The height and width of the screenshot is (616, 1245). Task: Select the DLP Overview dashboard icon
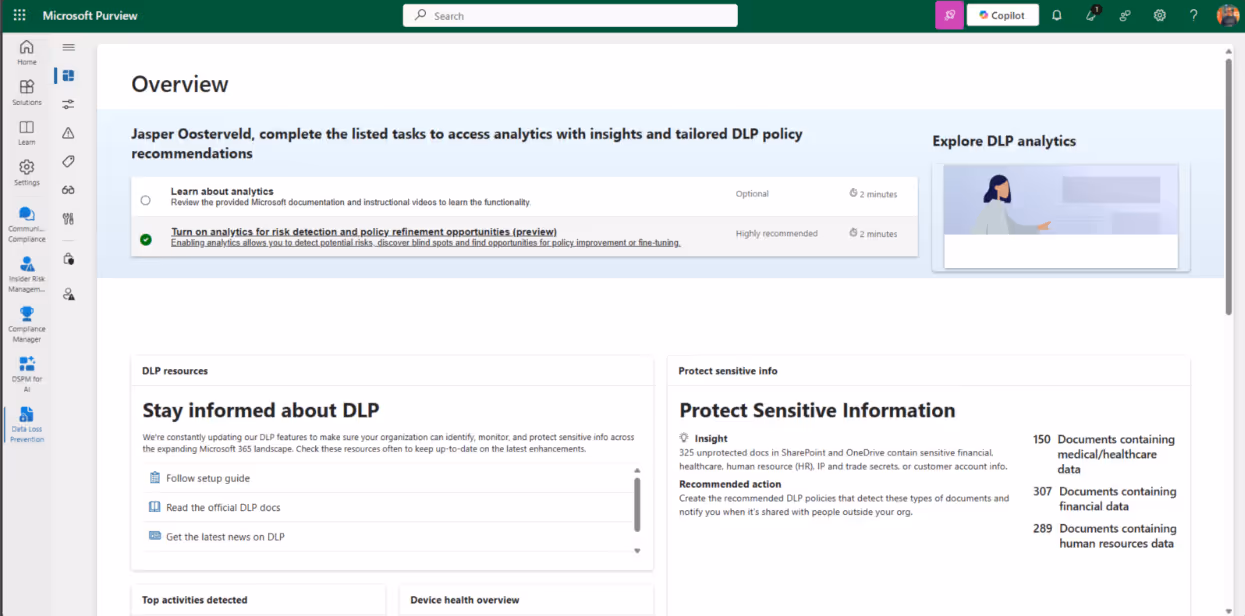click(68, 75)
